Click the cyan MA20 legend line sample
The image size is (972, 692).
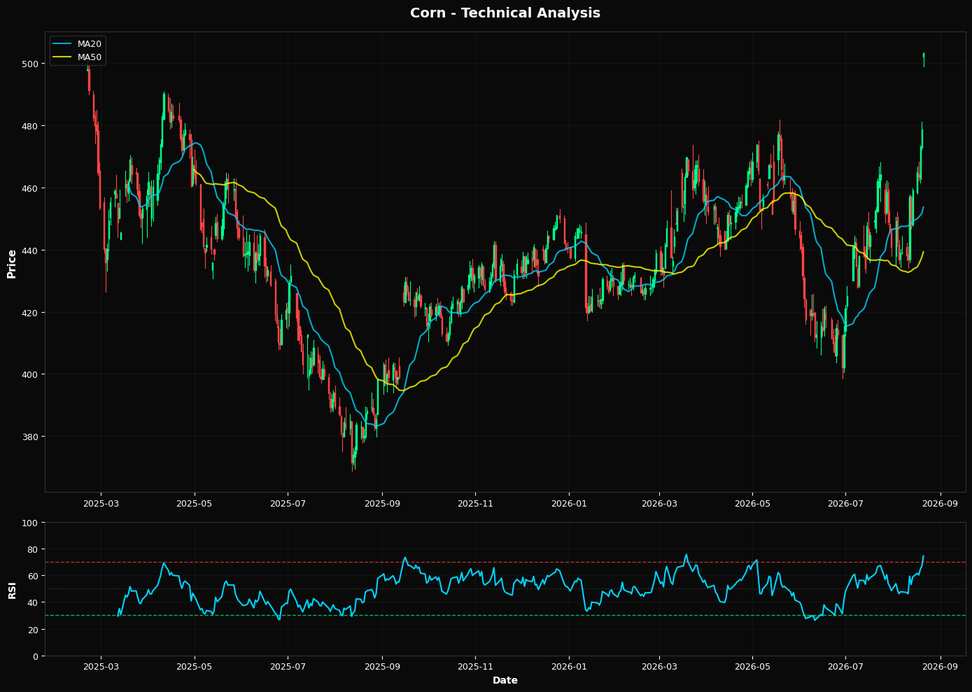click(x=63, y=44)
